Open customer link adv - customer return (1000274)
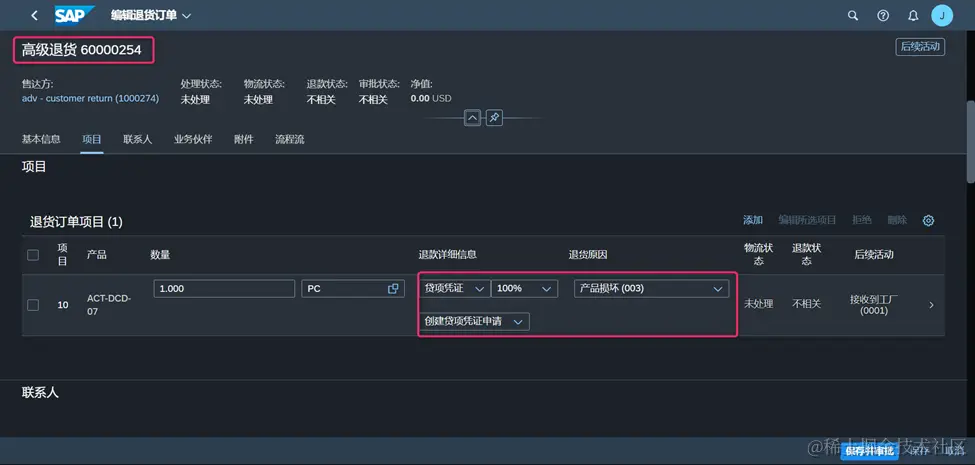 [90, 98]
